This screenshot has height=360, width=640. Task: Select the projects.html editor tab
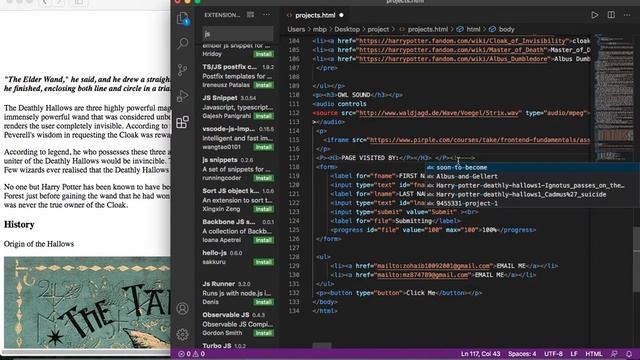(315, 15)
